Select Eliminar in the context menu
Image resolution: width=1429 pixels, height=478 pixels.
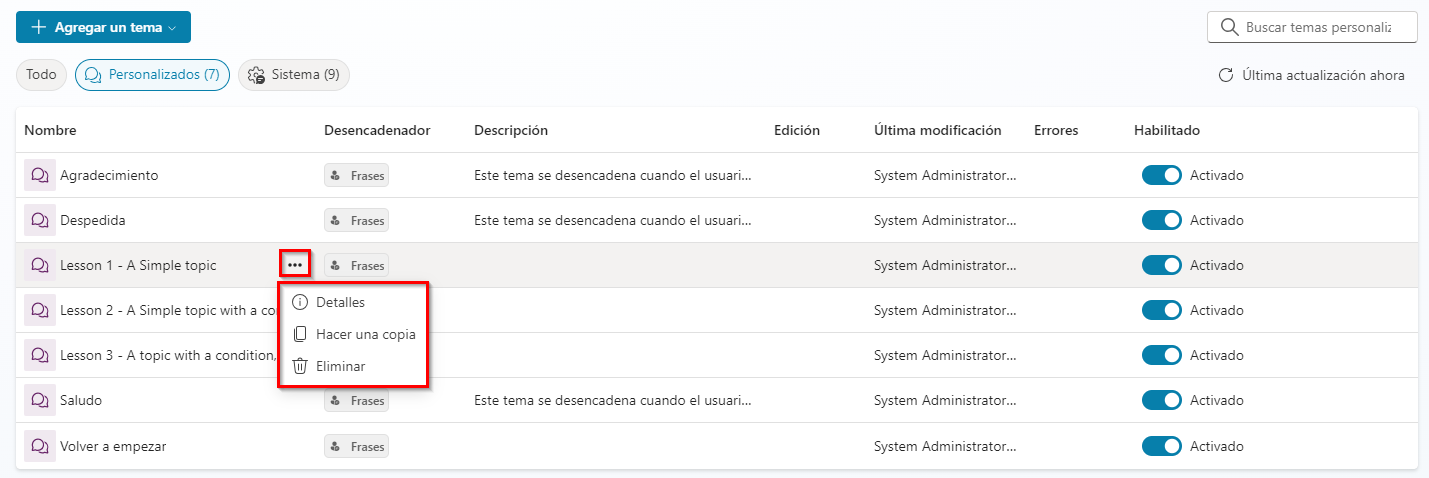(340, 366)
